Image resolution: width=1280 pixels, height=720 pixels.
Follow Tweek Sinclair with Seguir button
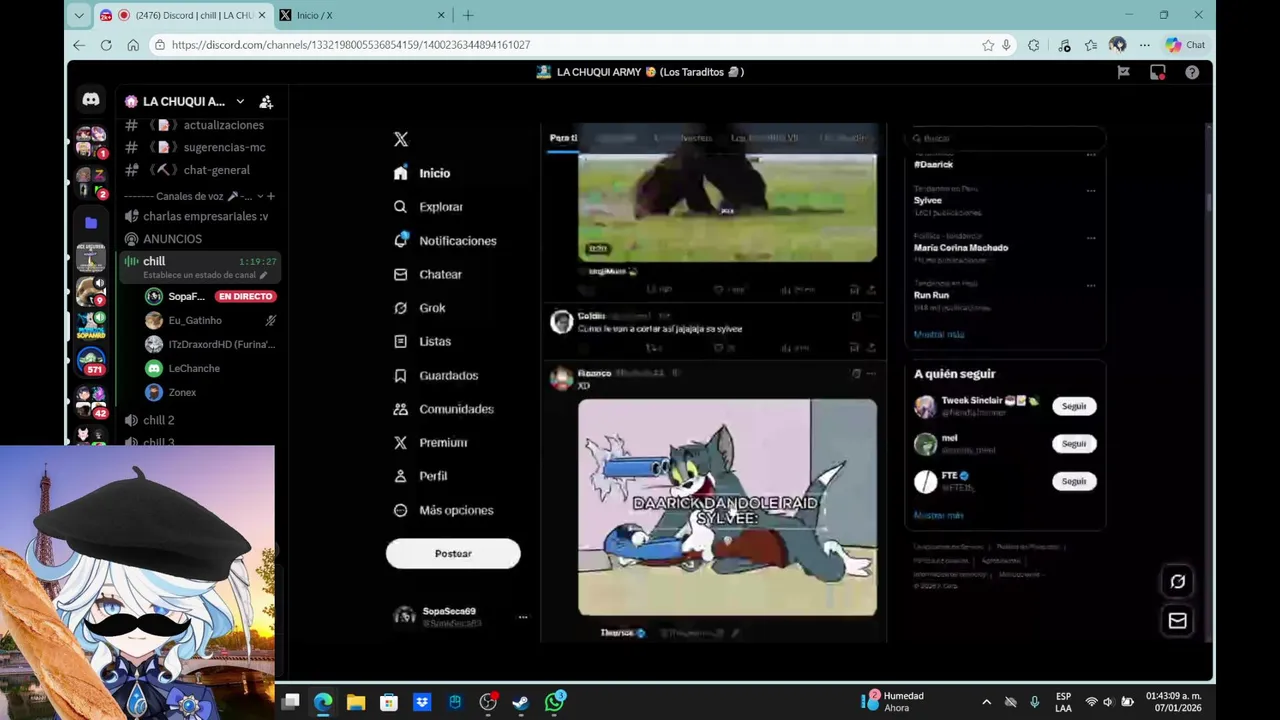tap(1074, 406)
